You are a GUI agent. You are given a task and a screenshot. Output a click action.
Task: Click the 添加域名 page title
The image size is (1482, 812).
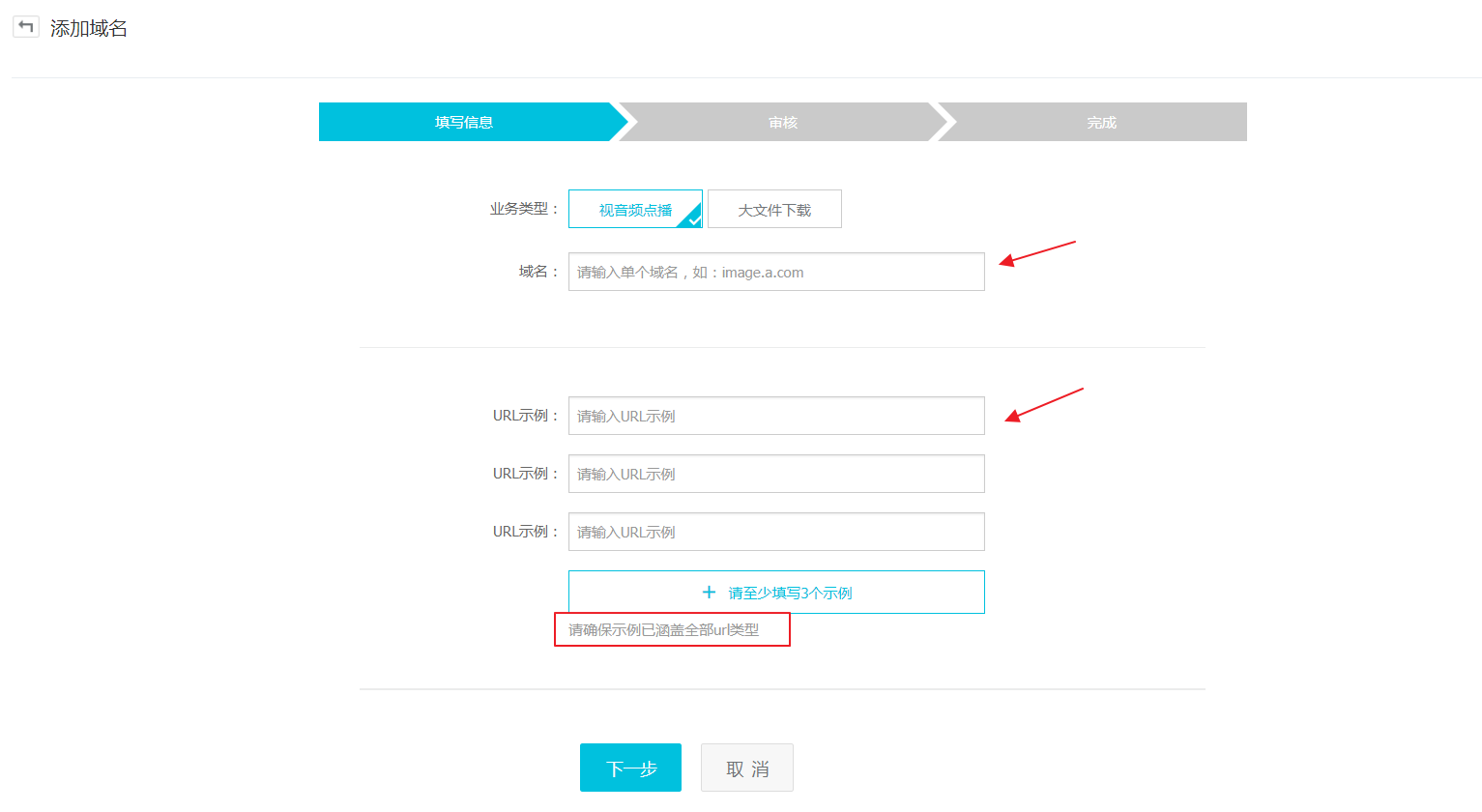(89, 29)
